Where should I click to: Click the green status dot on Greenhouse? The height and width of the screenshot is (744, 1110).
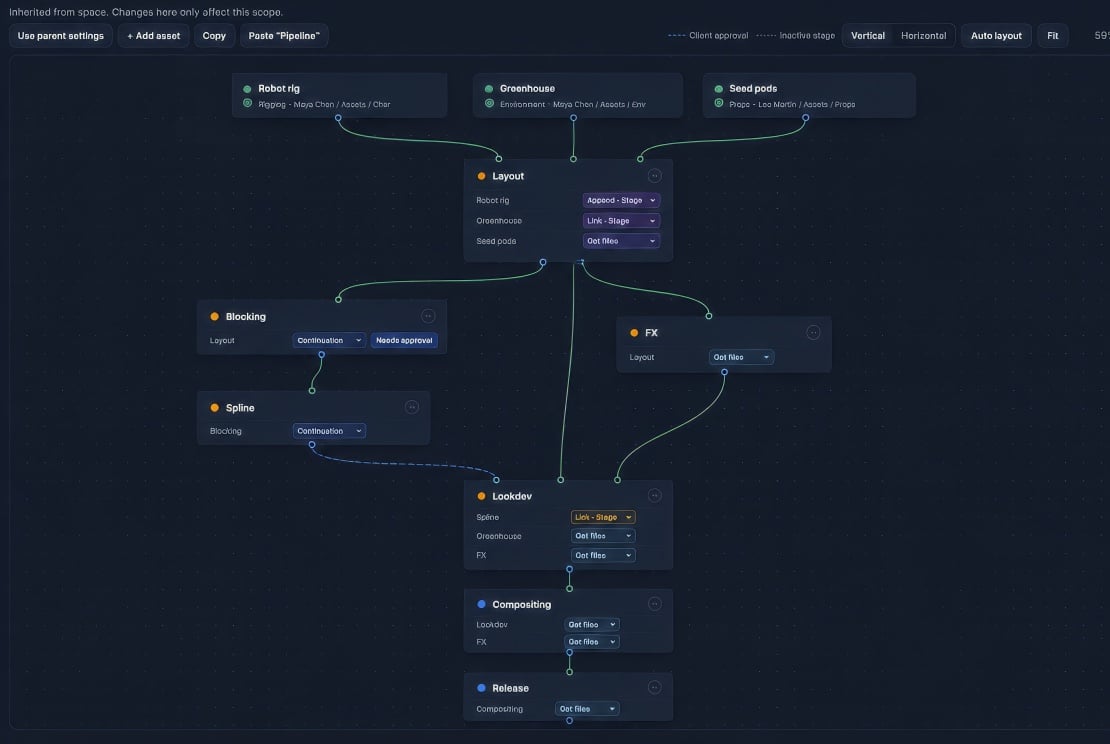pyautogui.click(x=488, y=89)
